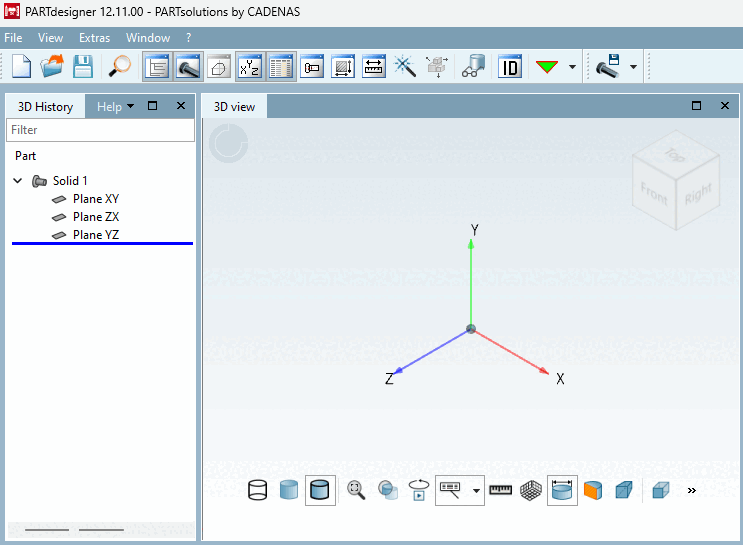Click the ruler measure icon in view toolbar

point(500,490)
